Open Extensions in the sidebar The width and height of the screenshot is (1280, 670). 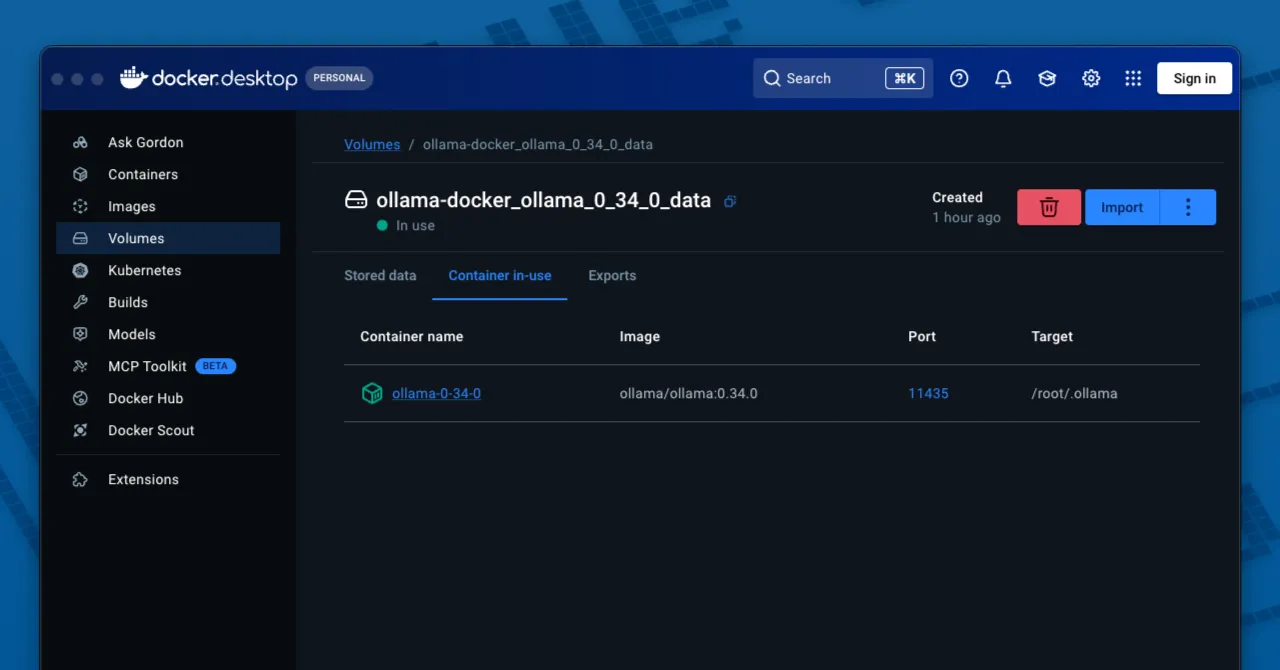click(168, 479)
